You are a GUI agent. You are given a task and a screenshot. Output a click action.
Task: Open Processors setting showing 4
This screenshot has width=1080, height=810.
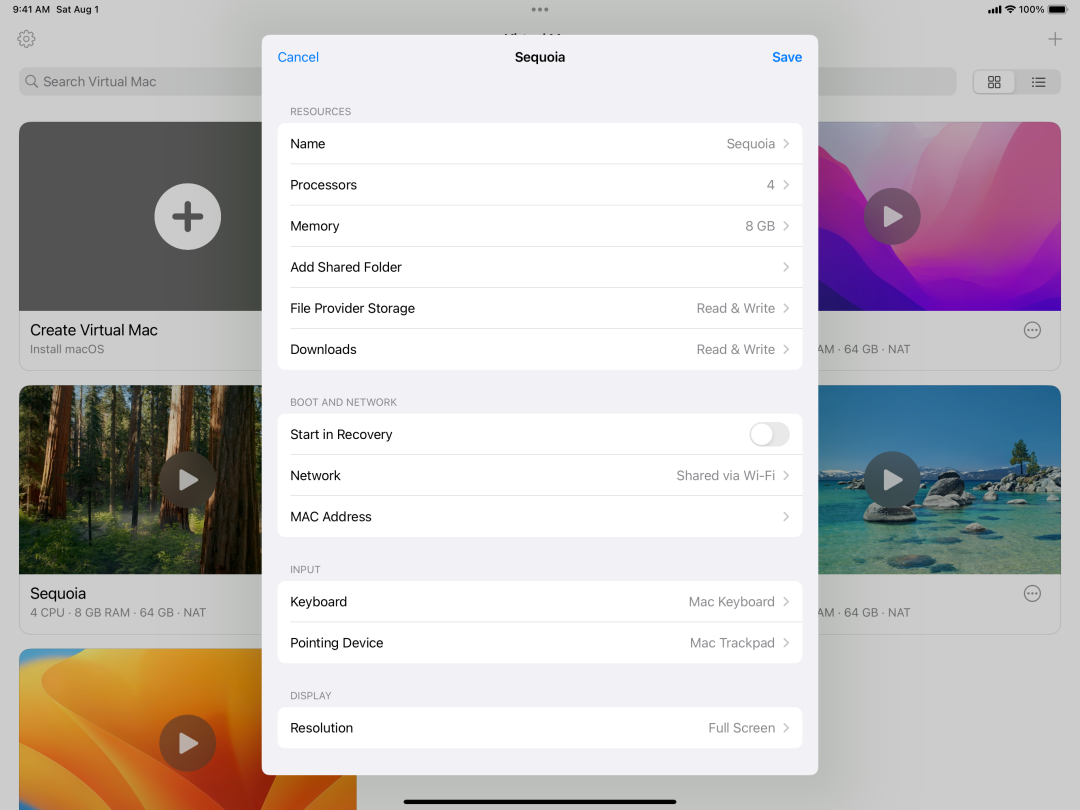point(540,185)
